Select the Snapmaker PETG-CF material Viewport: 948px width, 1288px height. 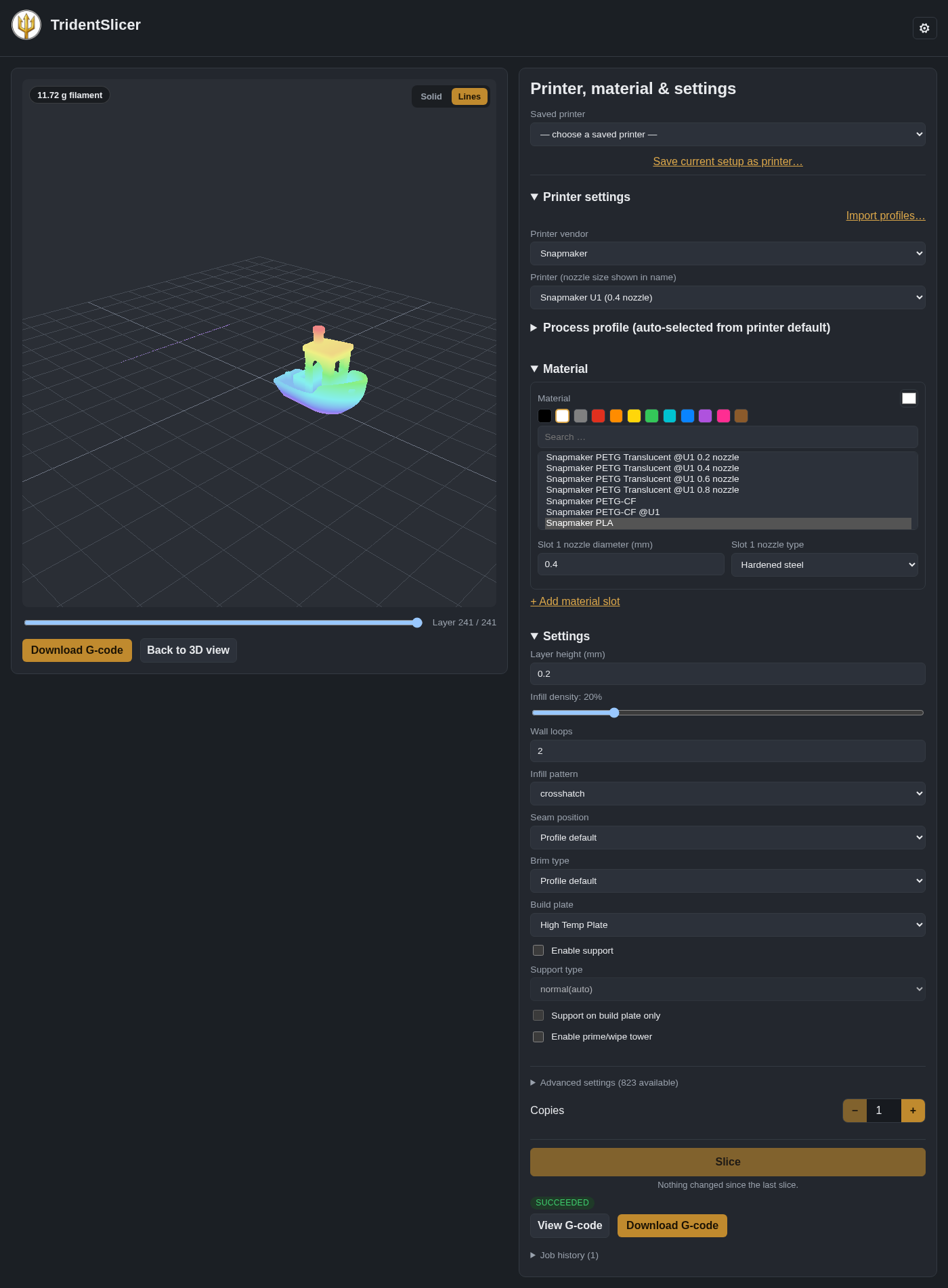click(x=728, y=502)
